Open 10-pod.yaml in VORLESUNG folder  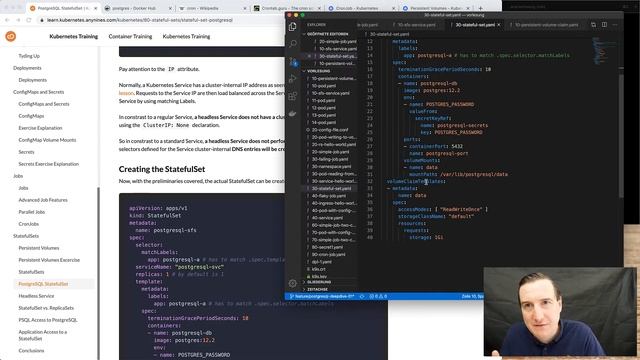coord(324,86)
